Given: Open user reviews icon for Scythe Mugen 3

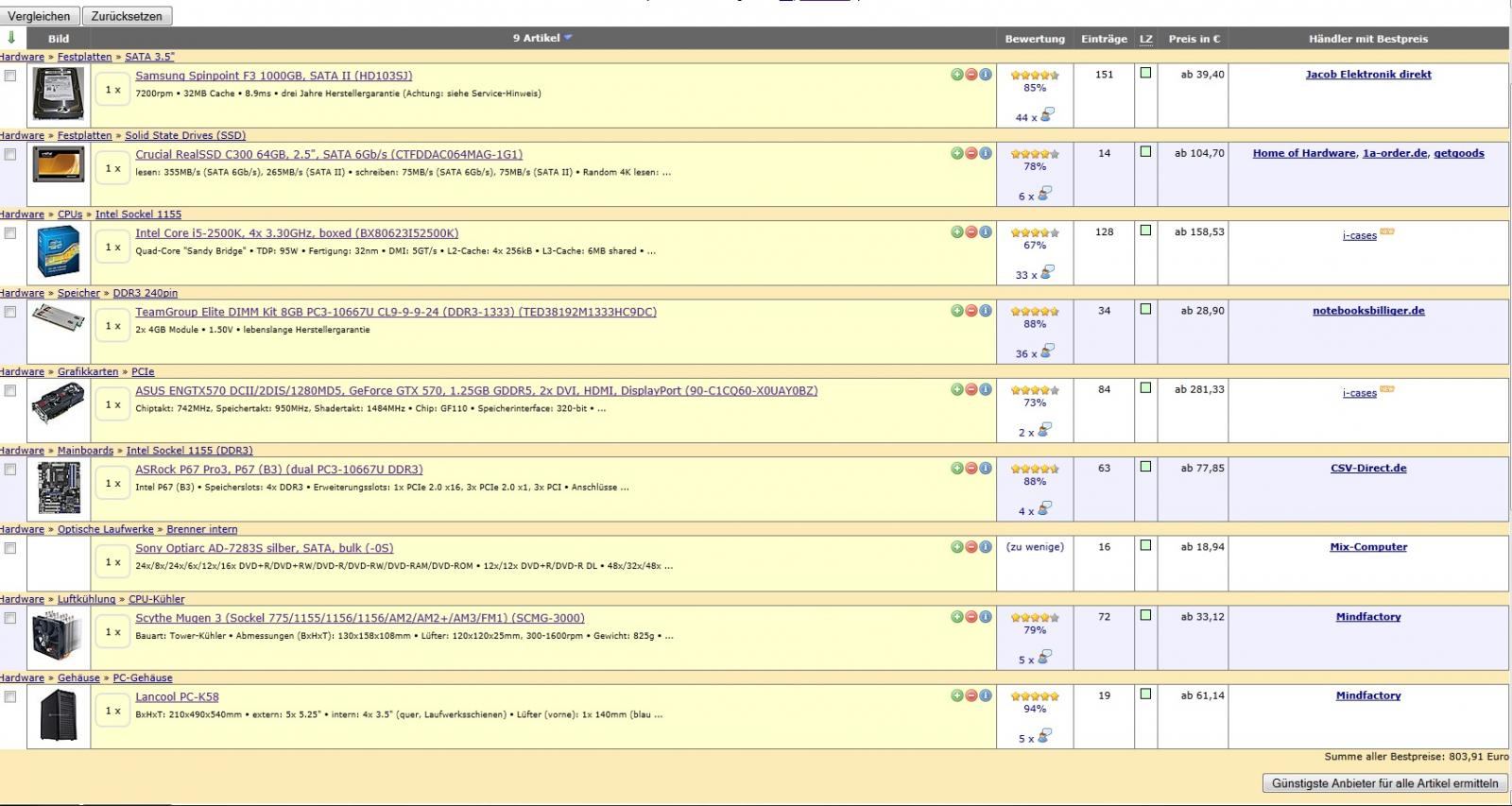Looking at the screenshot, I should (1044, 658).
